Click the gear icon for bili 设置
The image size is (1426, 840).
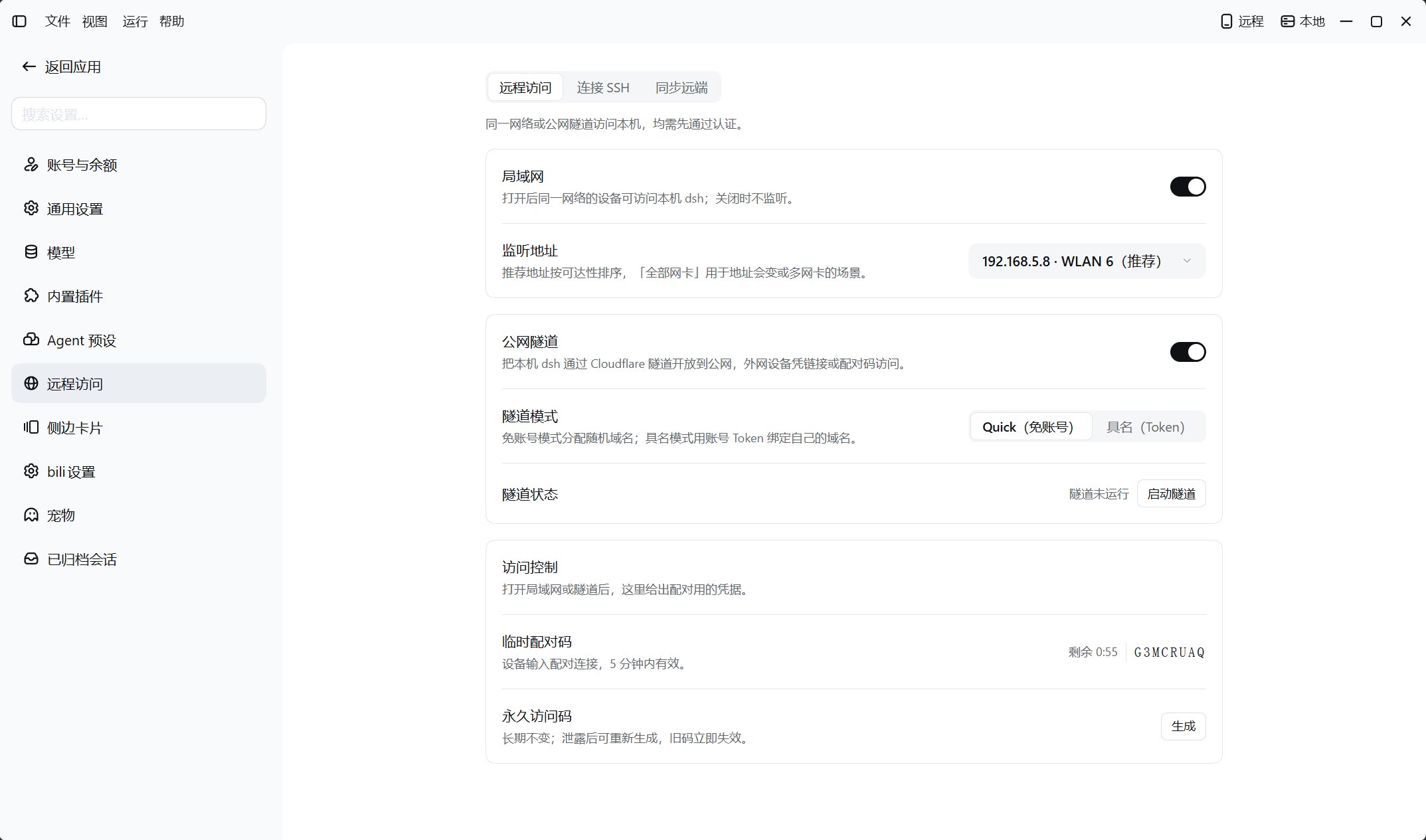pyautogui.click(x=31, y=471)
